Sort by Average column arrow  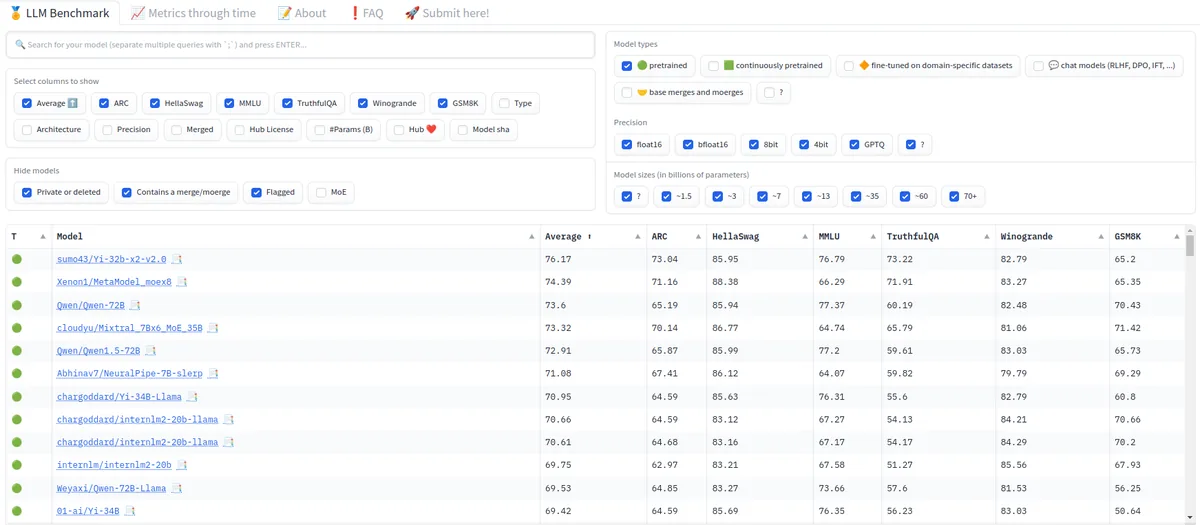[638, 237]
